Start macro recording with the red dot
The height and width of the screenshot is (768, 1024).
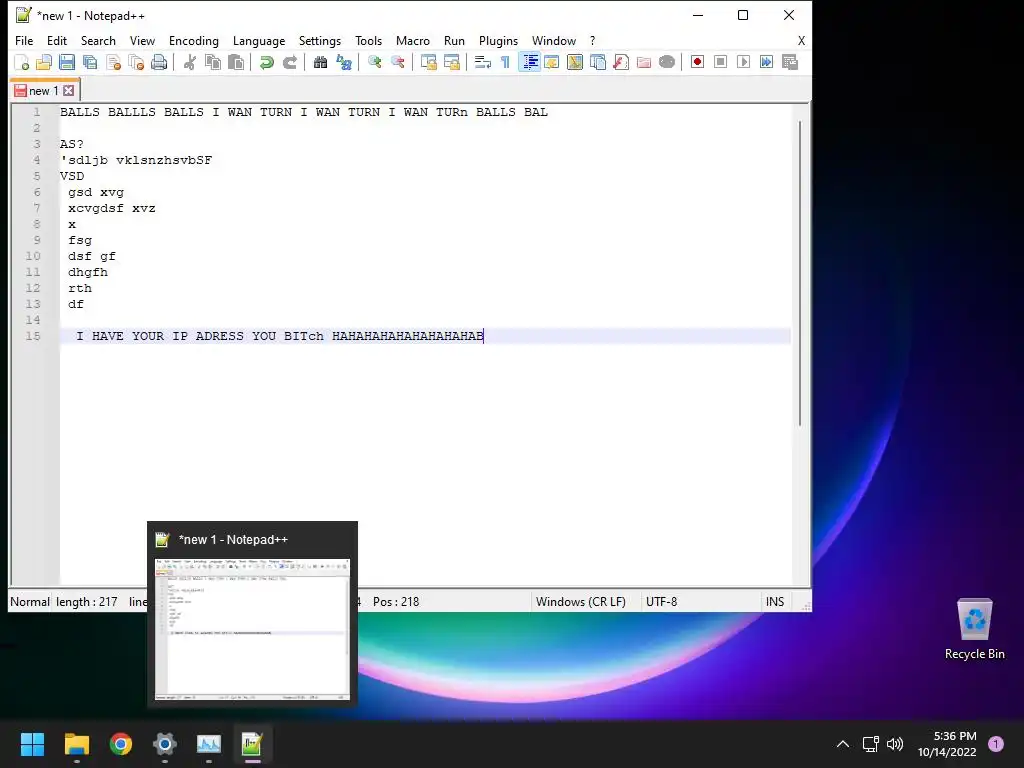697,62
